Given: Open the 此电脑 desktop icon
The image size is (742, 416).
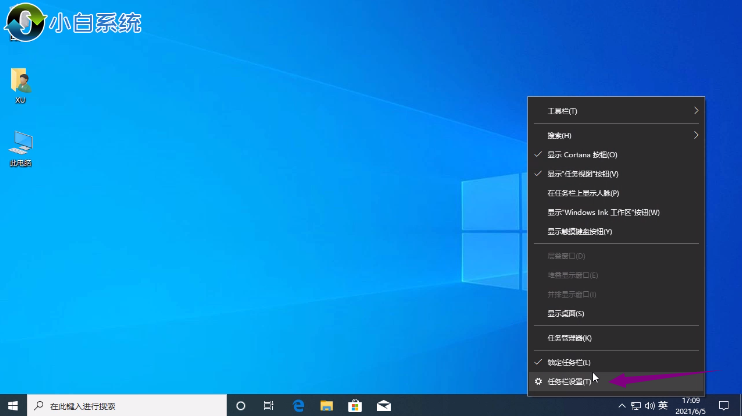Looking at the screenshot, I should click(x=20, y=147).
